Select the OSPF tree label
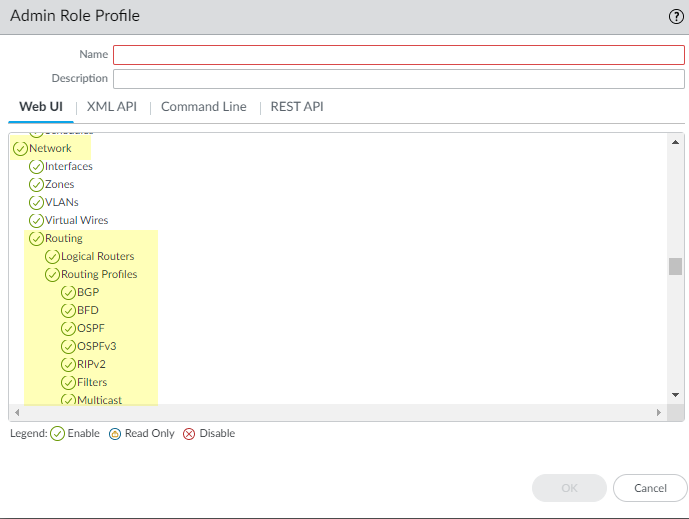The image size is (689, 519). pos(91,329)
